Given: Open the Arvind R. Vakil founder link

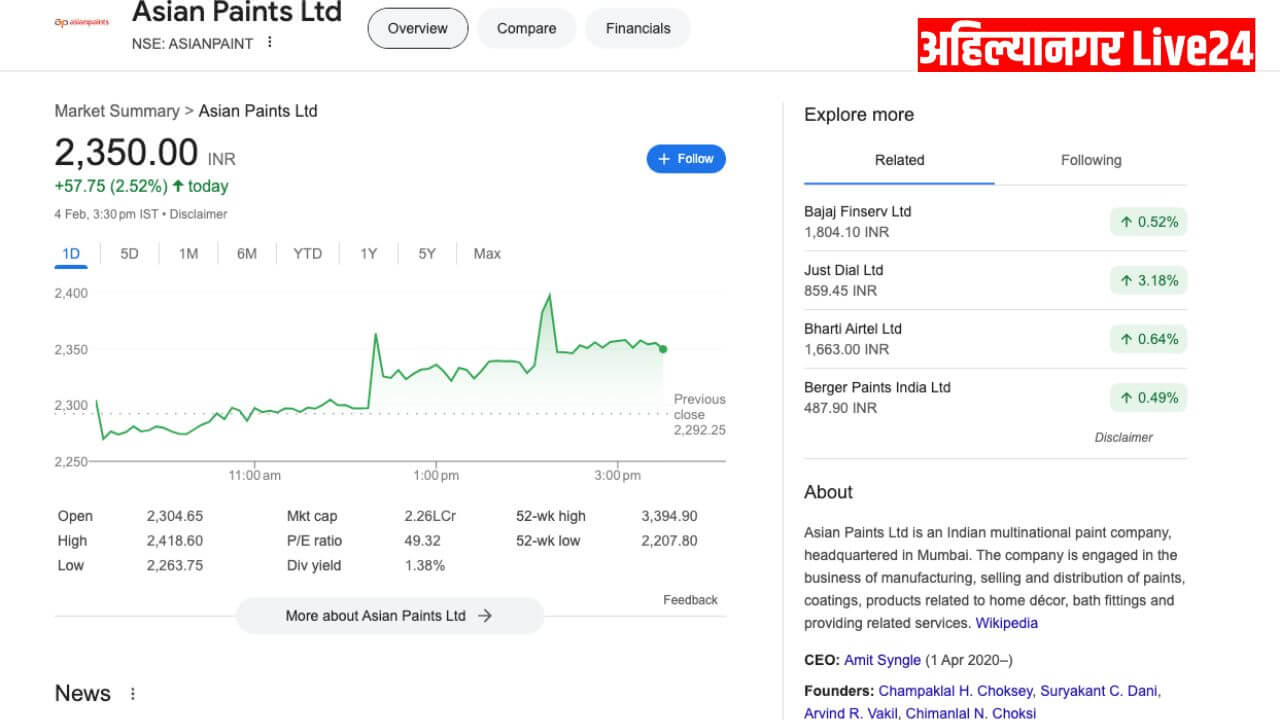Looking at the screenshot, I should pyautogui.click(x=851, y=713).
